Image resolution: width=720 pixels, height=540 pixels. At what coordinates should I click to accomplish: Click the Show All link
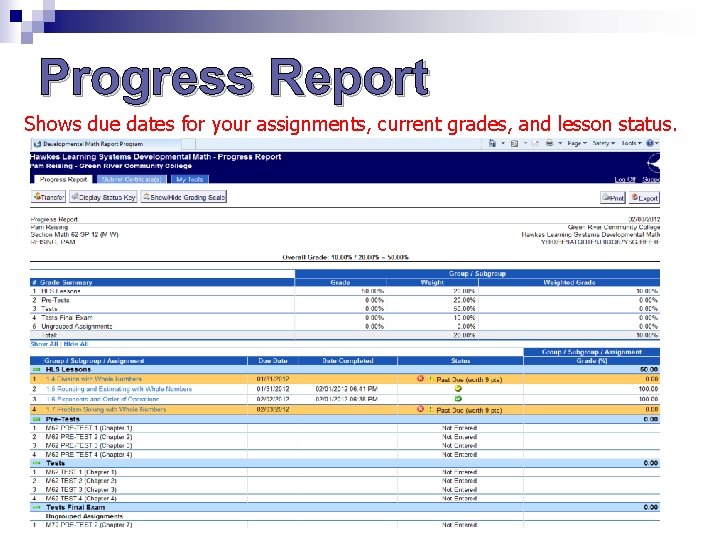pyautogui.click(x=45, y=344)
